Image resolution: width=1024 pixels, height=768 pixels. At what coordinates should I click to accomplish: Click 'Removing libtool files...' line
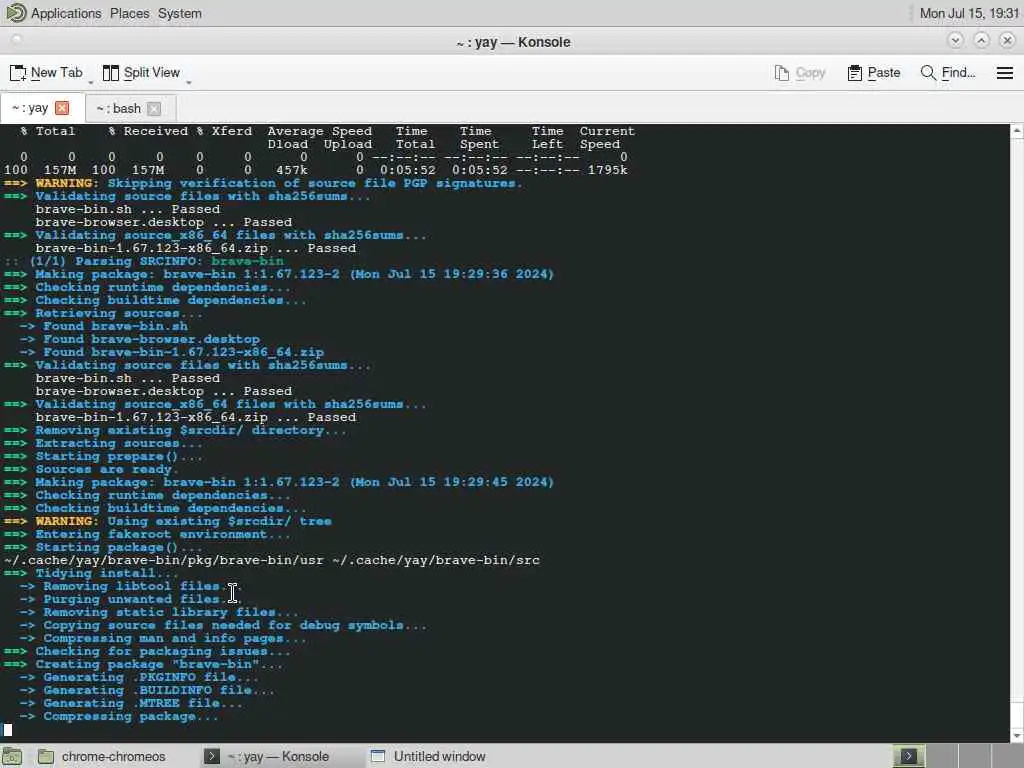click(131, 586)
